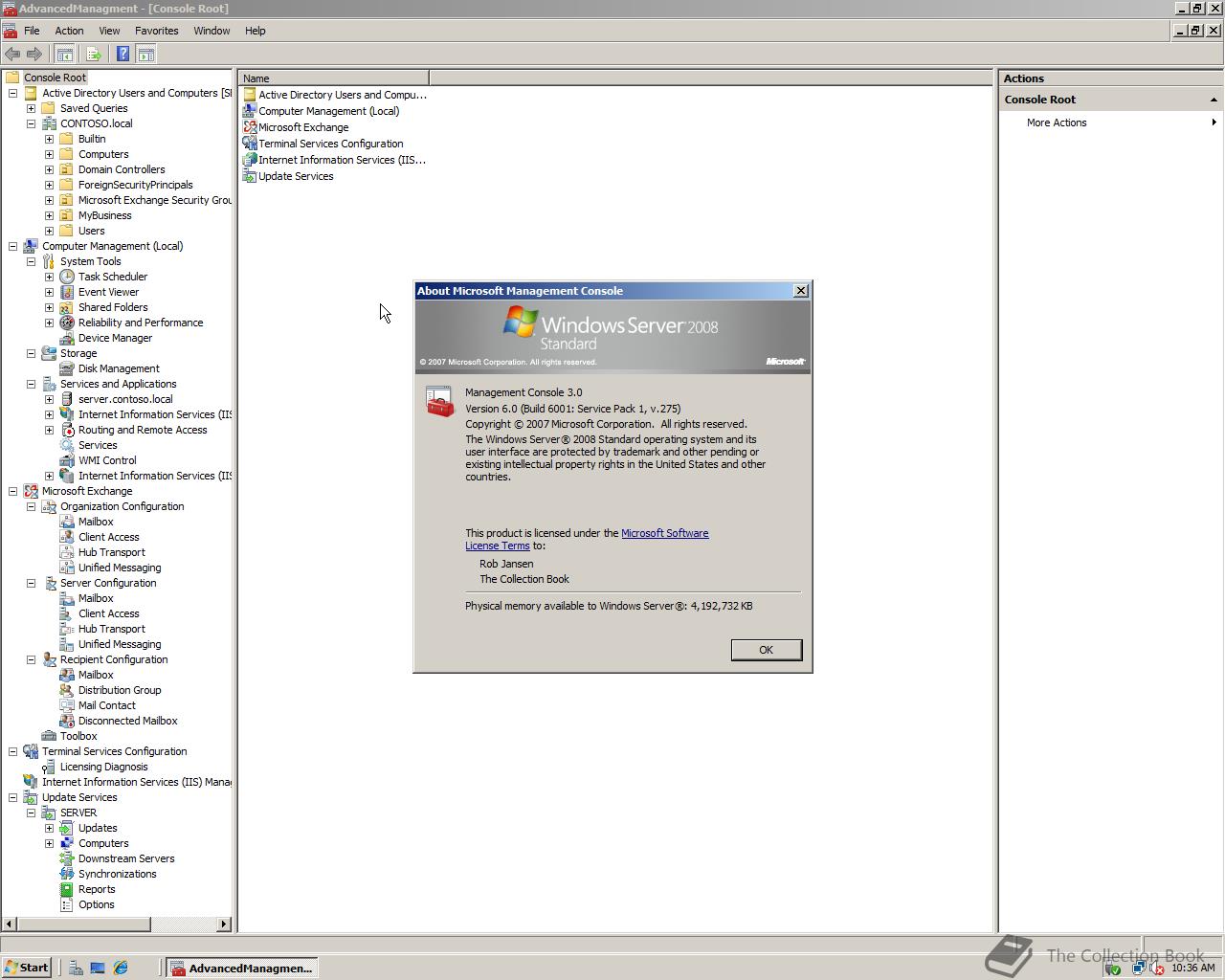Image resolution: width=1225 pixels, height=980 pixels.
Task: Select Device Manager icon in tree
Action: [67, 338]
